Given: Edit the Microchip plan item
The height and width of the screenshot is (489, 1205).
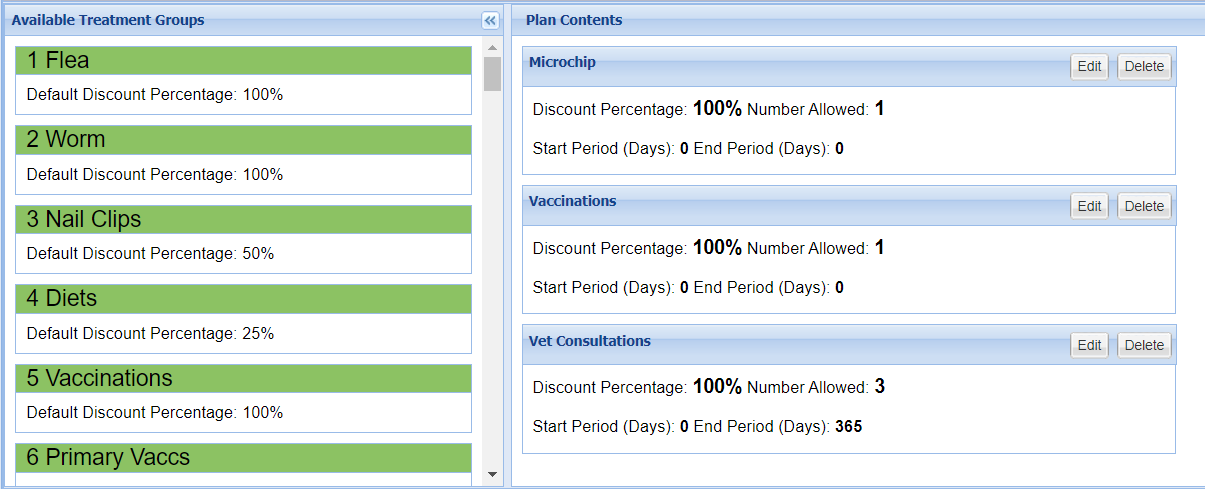Looking at the screenshot, I should pyautogui.click(x=1089, y=66).
